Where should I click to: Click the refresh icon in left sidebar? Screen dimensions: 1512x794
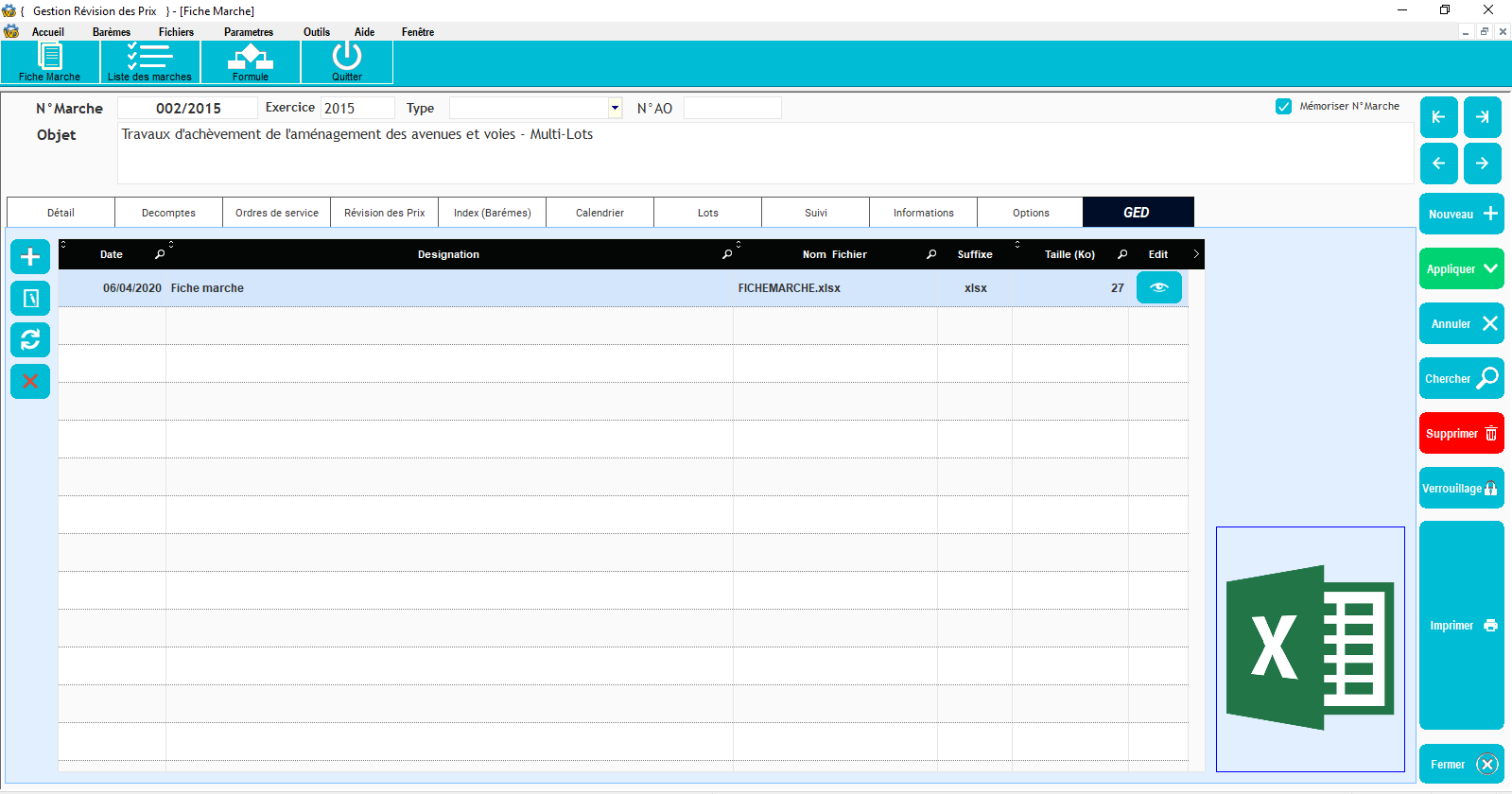click(x=30, y=339)
